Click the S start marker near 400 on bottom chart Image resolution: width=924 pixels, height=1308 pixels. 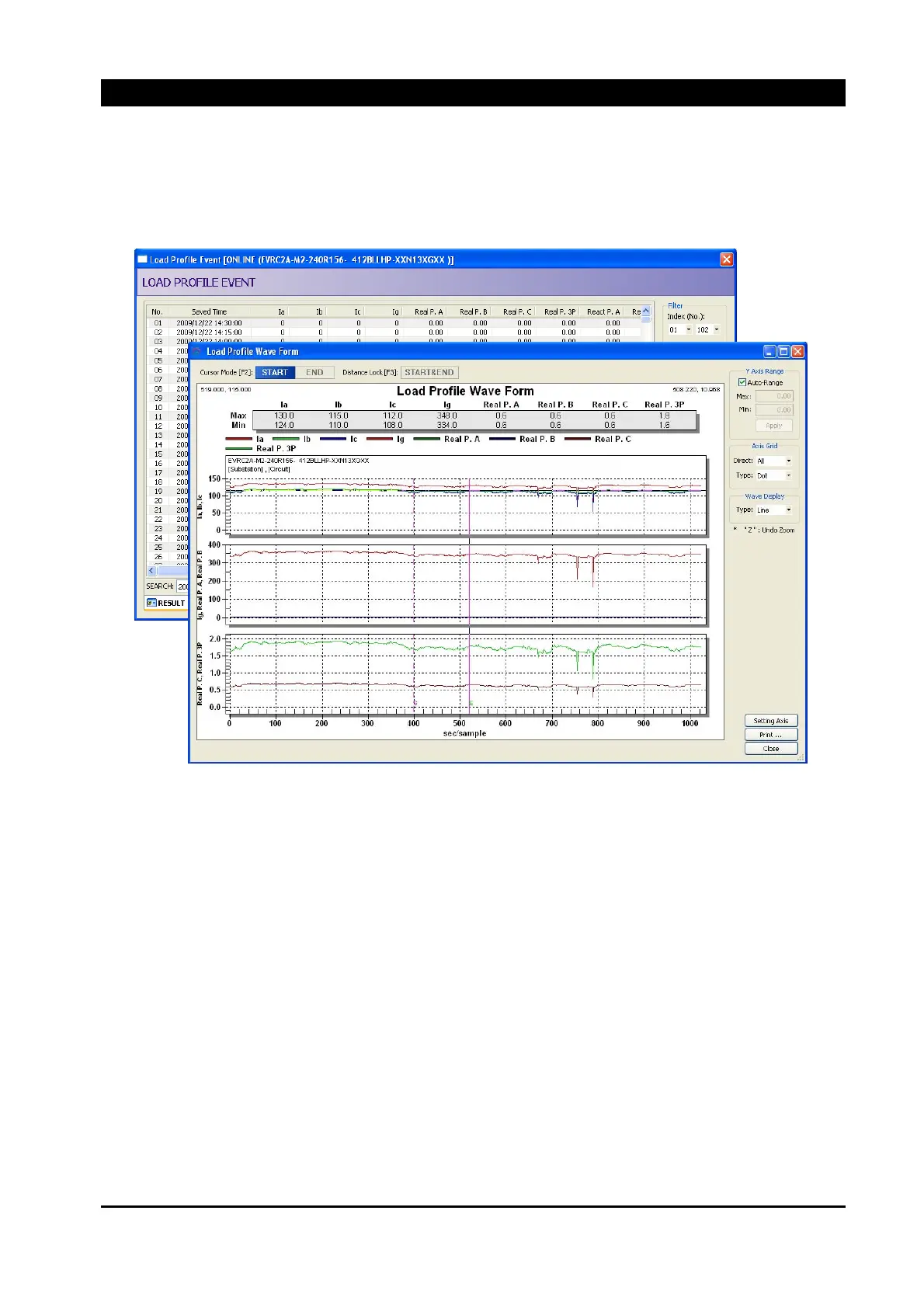(415, 702)
